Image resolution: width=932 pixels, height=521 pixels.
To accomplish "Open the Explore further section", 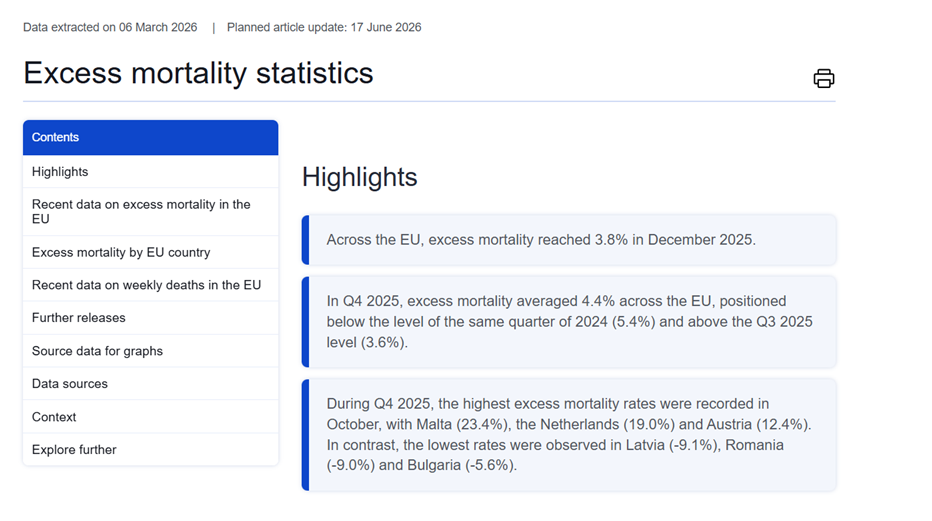I will [74, 450].
